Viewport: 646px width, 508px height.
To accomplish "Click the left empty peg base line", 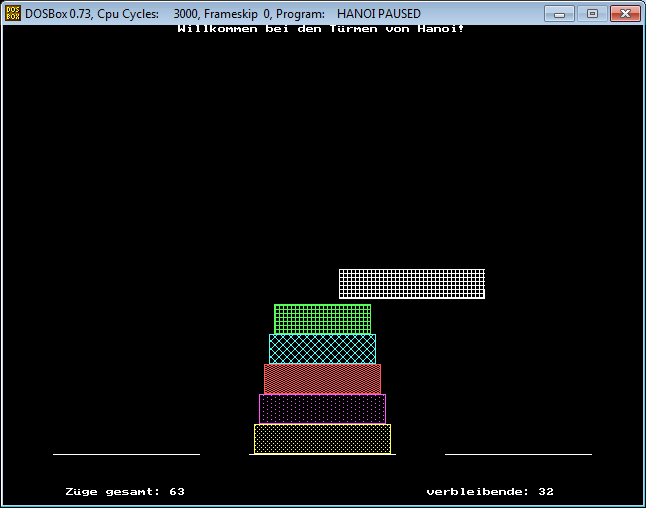I will coord(126,454).
